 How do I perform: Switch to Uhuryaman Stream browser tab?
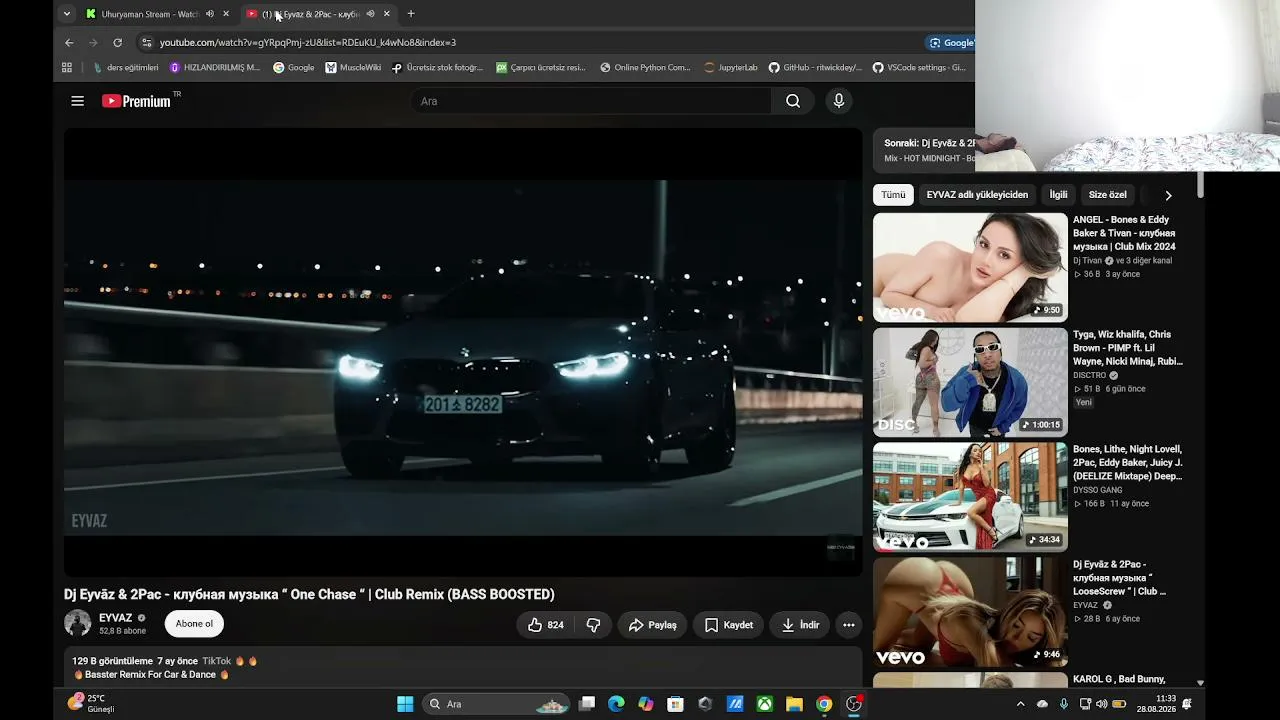click(150, 14)
